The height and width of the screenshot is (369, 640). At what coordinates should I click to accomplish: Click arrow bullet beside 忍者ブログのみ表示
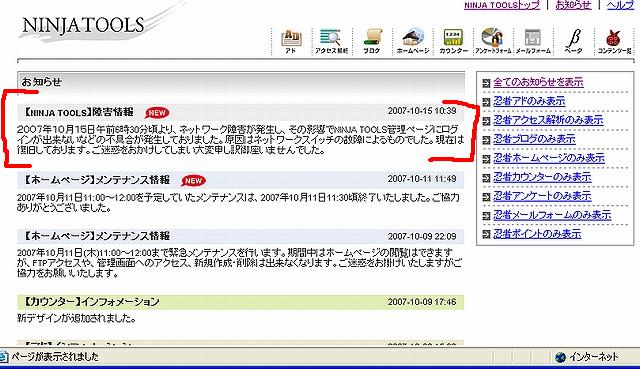click(x=486, y=140)
